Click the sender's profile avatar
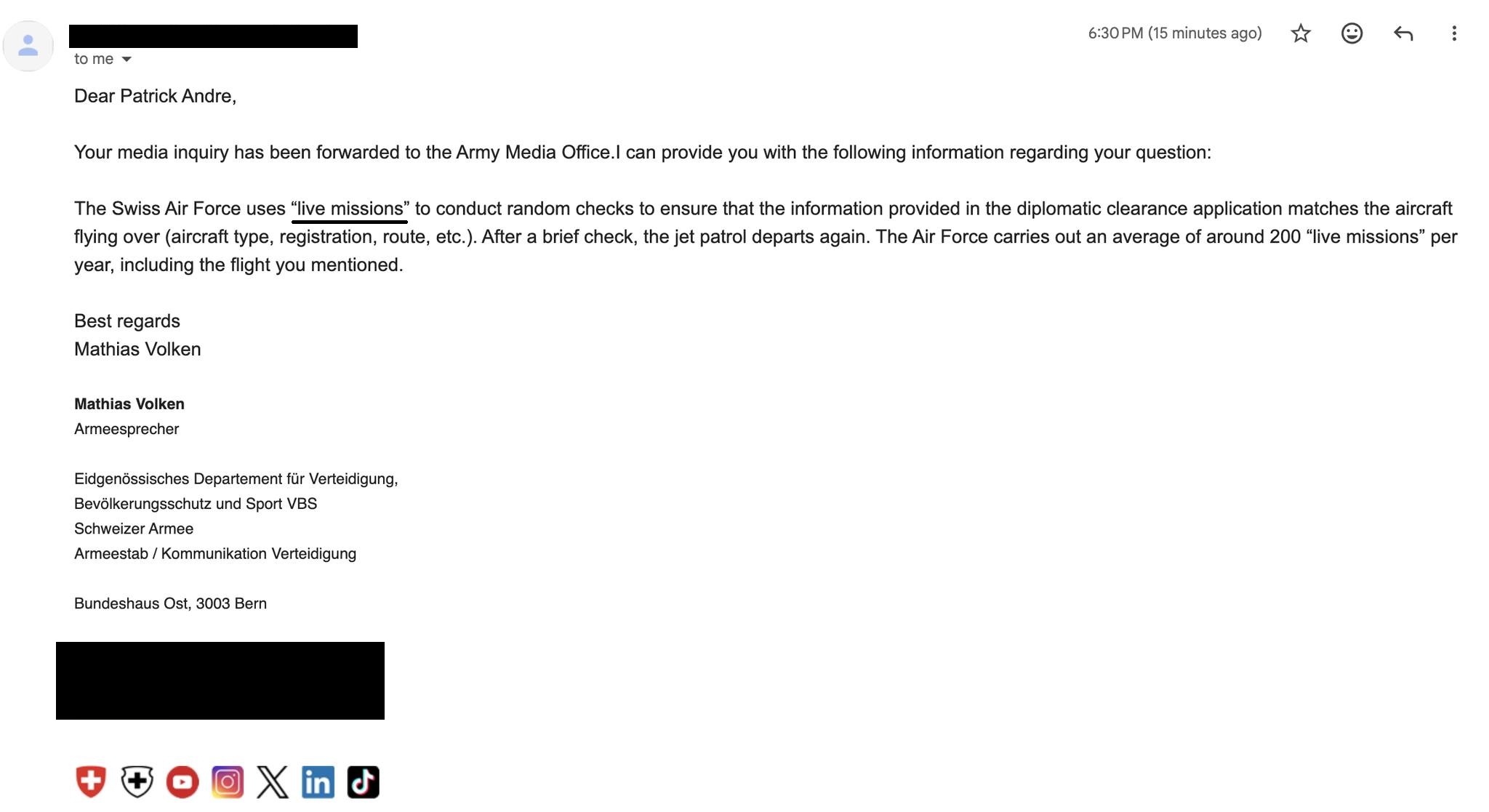This screenshot has height=812, width=1489. point(28,47)
